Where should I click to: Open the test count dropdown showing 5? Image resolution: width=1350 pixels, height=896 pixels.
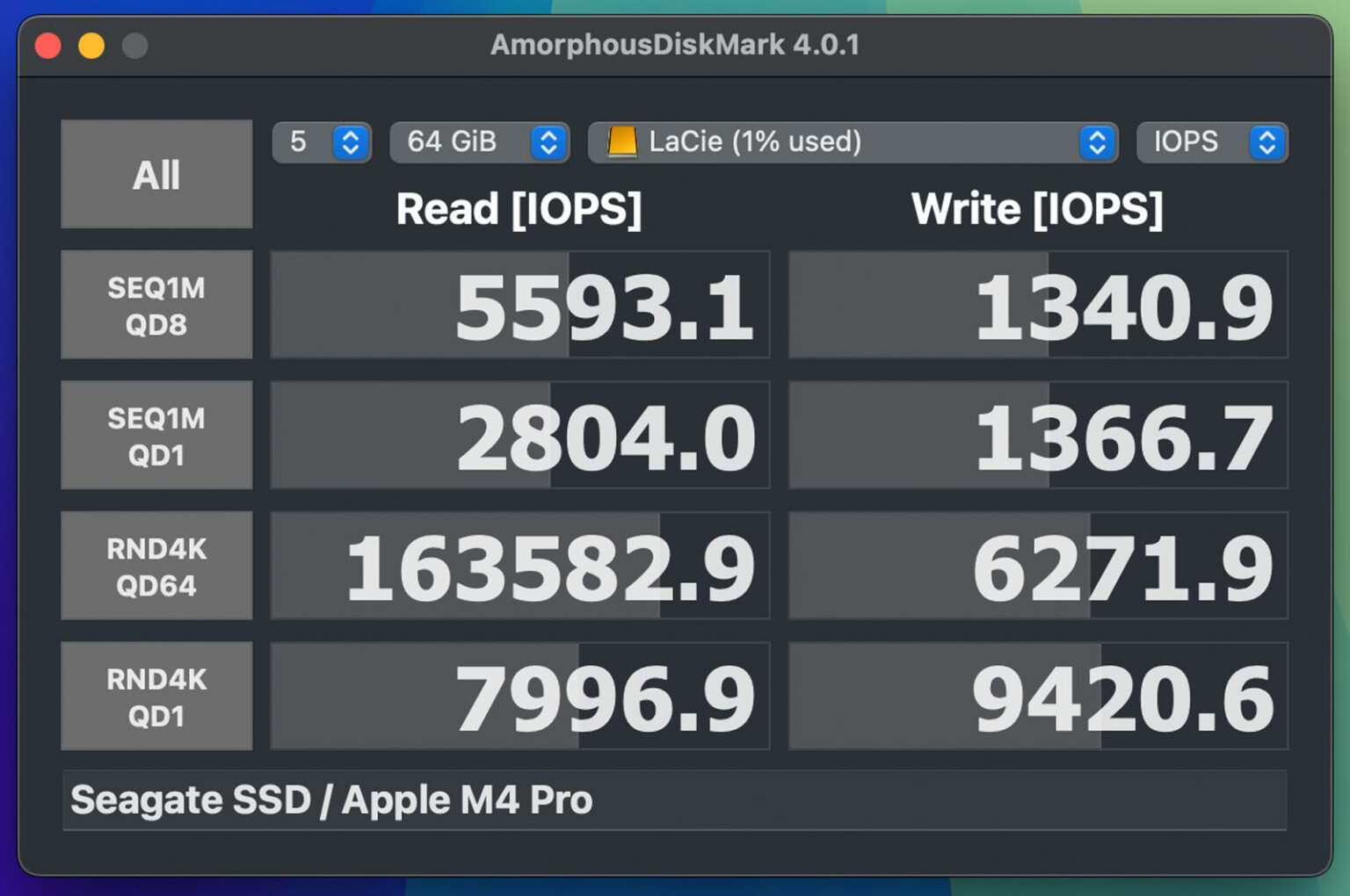pyautogui.click(x=322, y=142)
